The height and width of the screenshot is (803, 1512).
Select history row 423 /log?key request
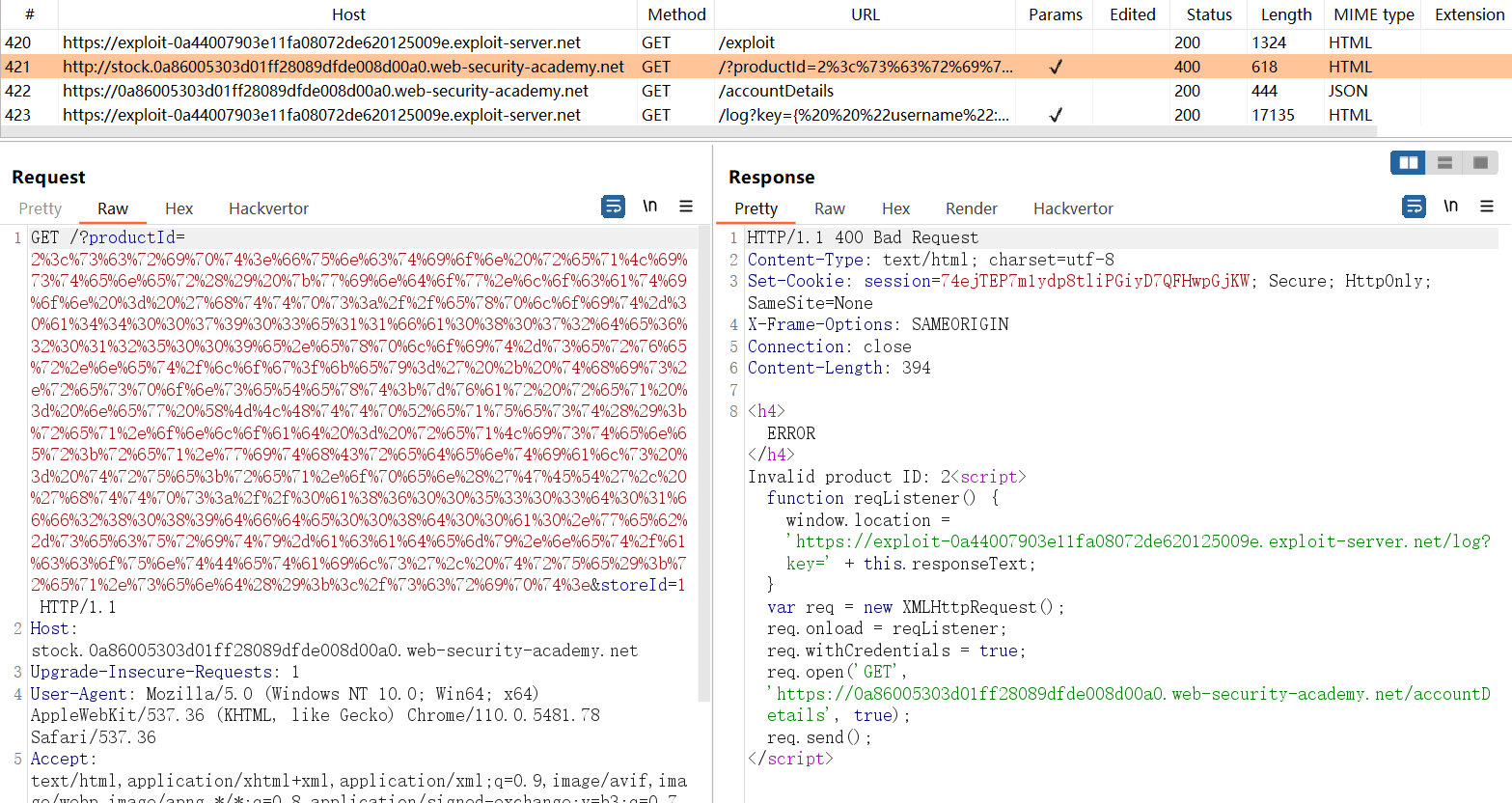coord(756,115)
